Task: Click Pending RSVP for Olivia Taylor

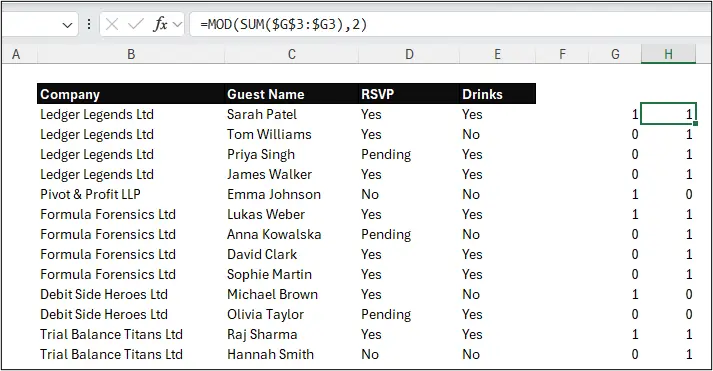Action: [409, 314]
